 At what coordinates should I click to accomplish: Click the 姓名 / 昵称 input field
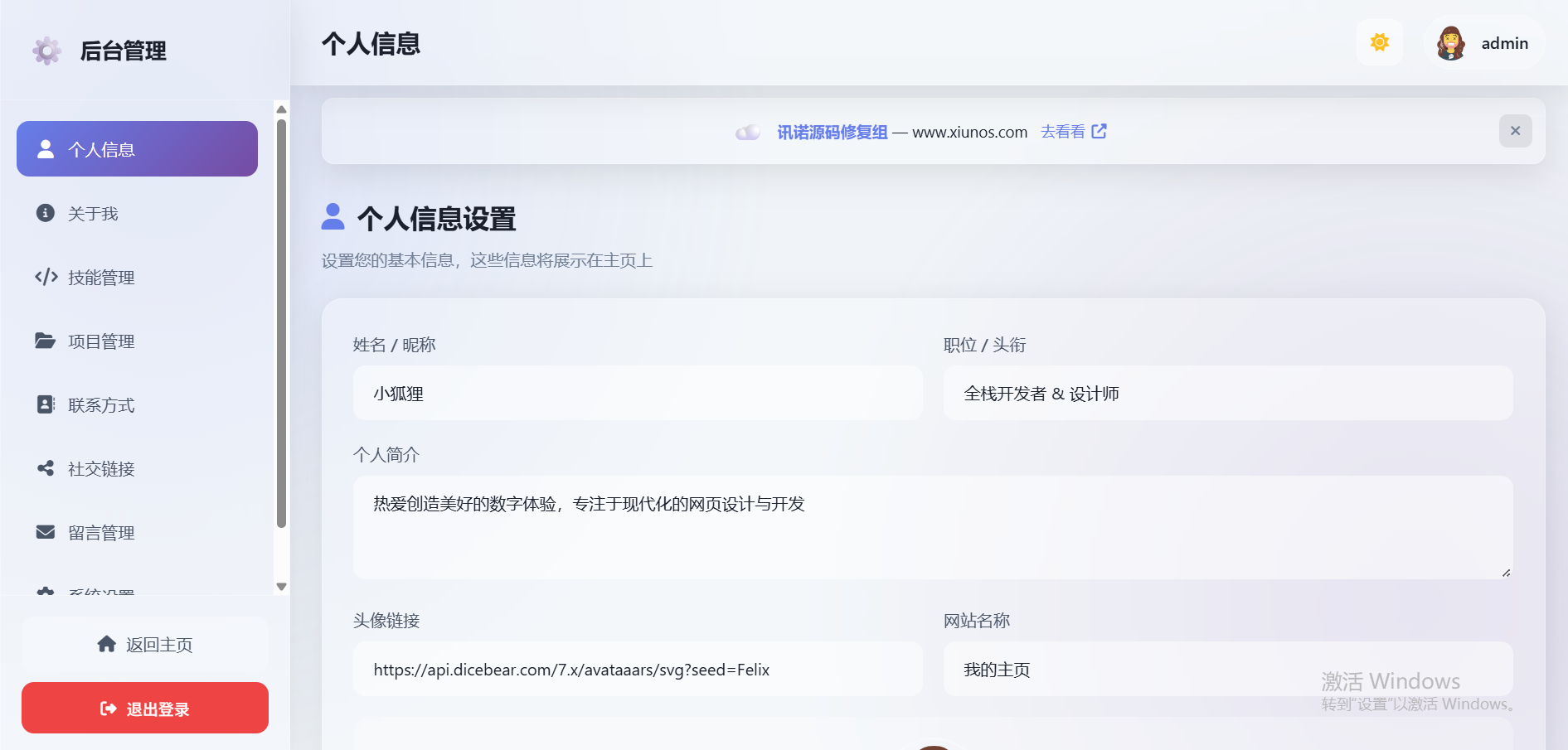[x=637, y=394]
